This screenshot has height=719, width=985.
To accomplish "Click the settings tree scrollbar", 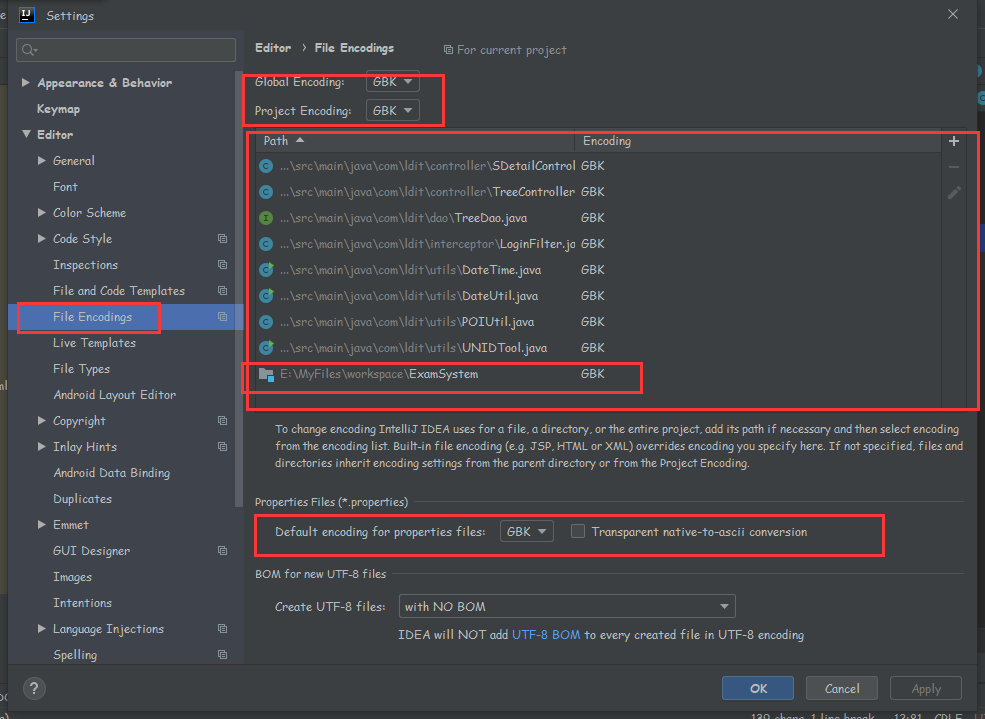I will pos(239,289).
